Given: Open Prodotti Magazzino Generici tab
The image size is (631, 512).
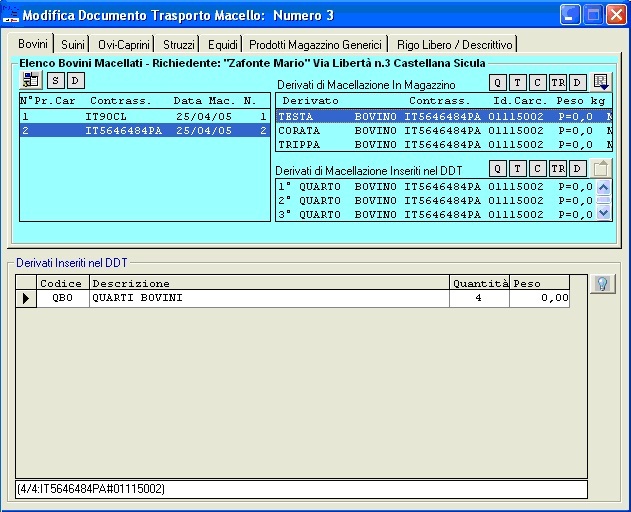Looking at the screenshot, I should pyautogui.click(x=315, y=45).
